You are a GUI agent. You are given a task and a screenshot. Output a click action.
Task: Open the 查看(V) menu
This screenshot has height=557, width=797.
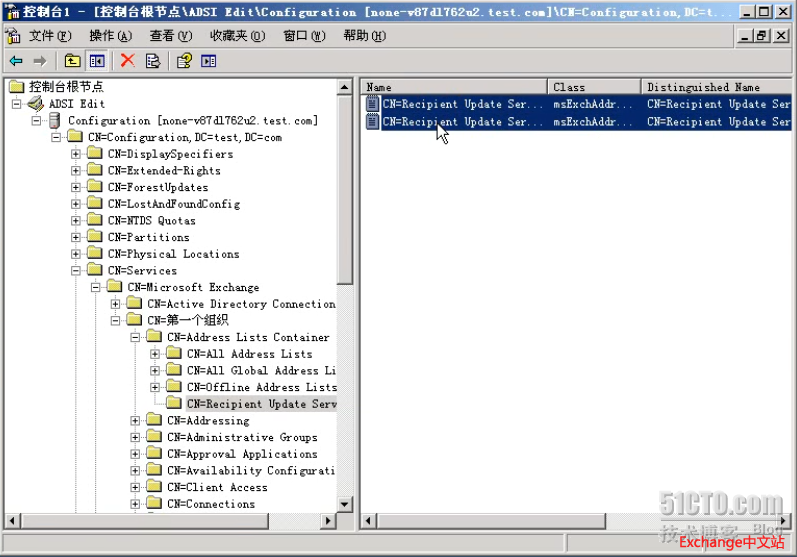[170, 36]
